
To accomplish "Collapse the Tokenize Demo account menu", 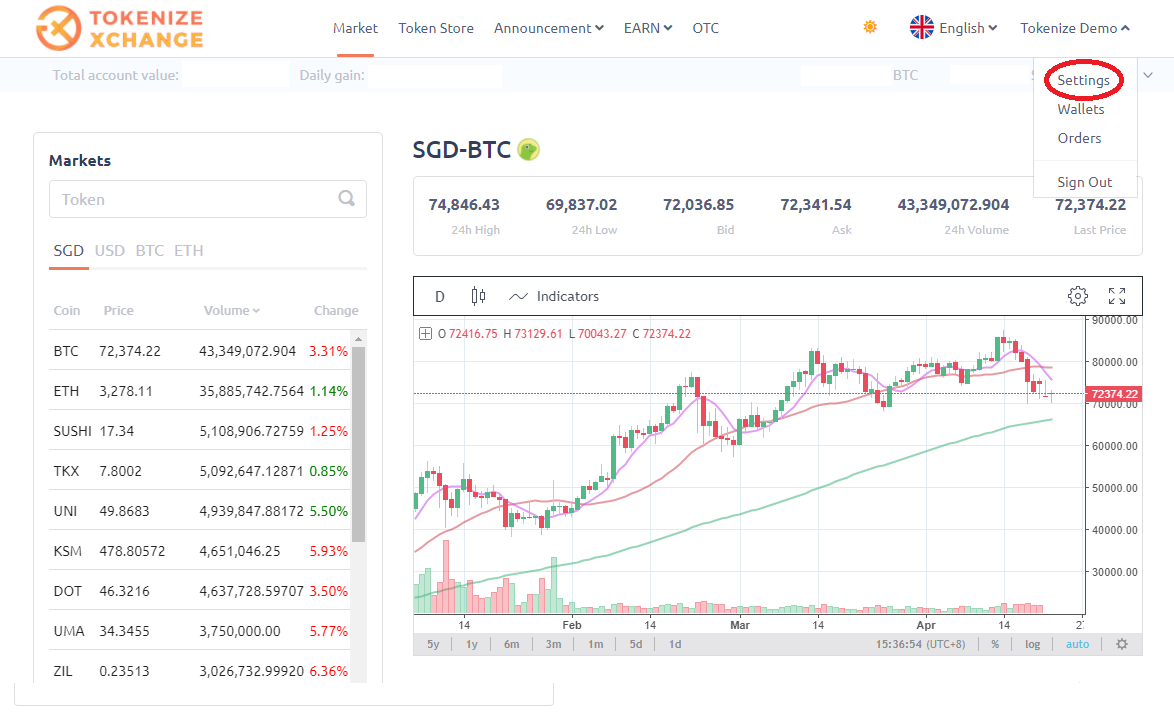I will click(1074, 28).
